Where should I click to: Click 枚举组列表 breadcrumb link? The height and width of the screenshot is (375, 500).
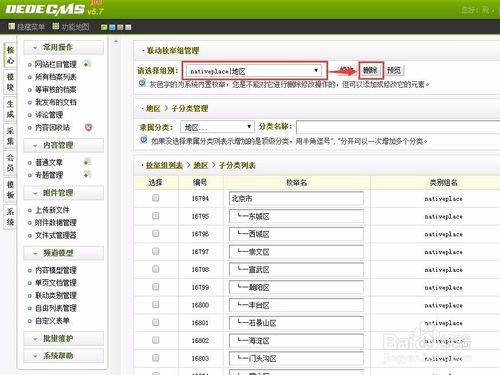click(164, 165)
